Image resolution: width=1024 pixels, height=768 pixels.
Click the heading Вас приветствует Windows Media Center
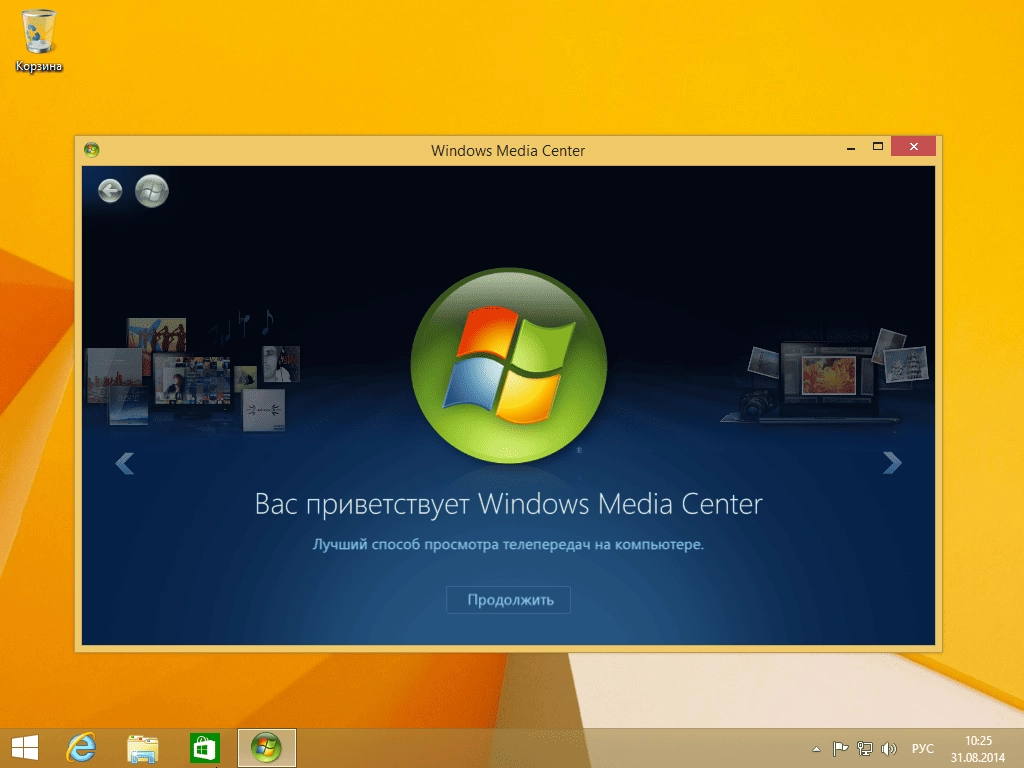[508, 504]
